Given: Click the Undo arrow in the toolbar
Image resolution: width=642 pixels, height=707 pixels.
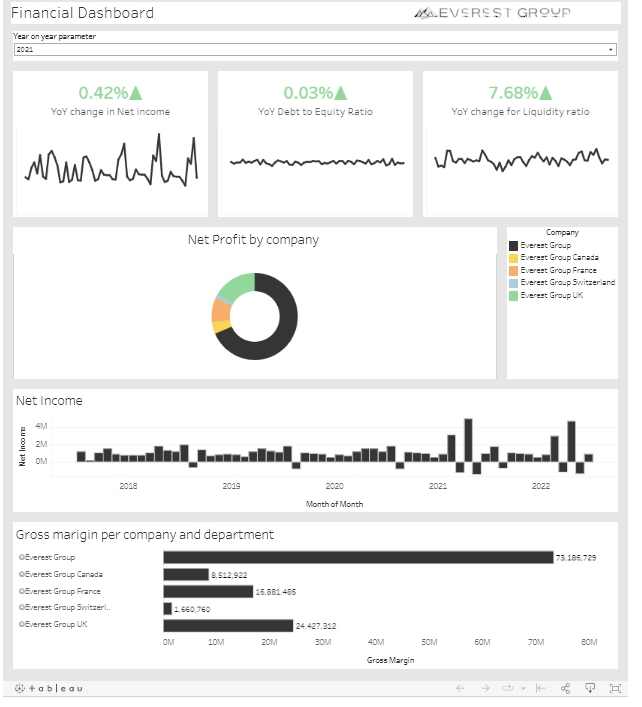Looking at the screenshot, I should tap(460, 688).
